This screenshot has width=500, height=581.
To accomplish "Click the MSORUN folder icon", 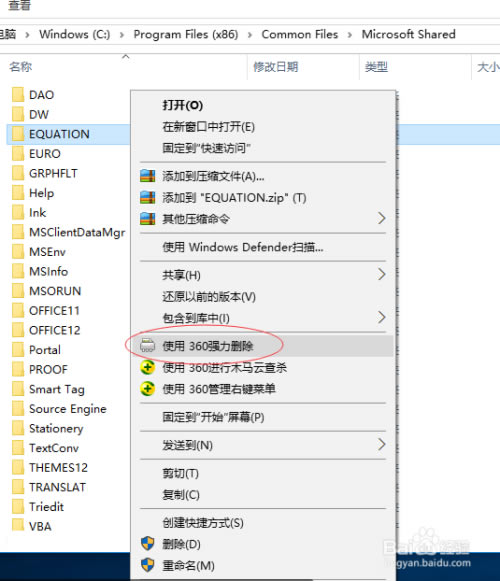I will [x=18, y=291].
